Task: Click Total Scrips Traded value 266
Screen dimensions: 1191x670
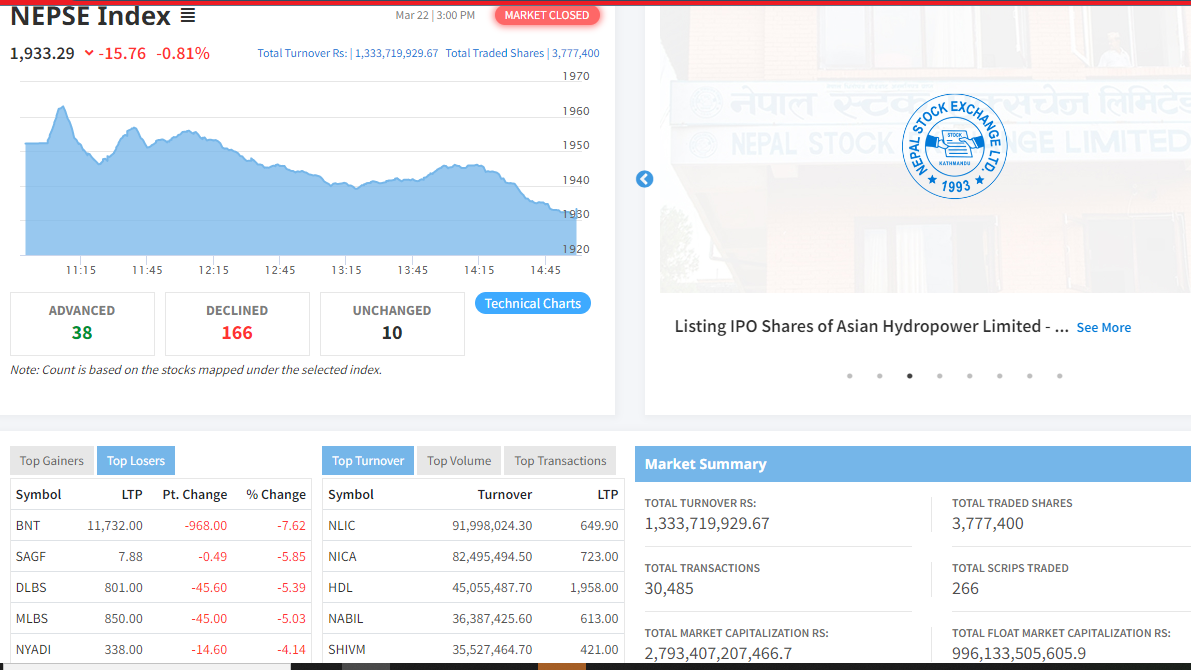Action: point(965,589)
